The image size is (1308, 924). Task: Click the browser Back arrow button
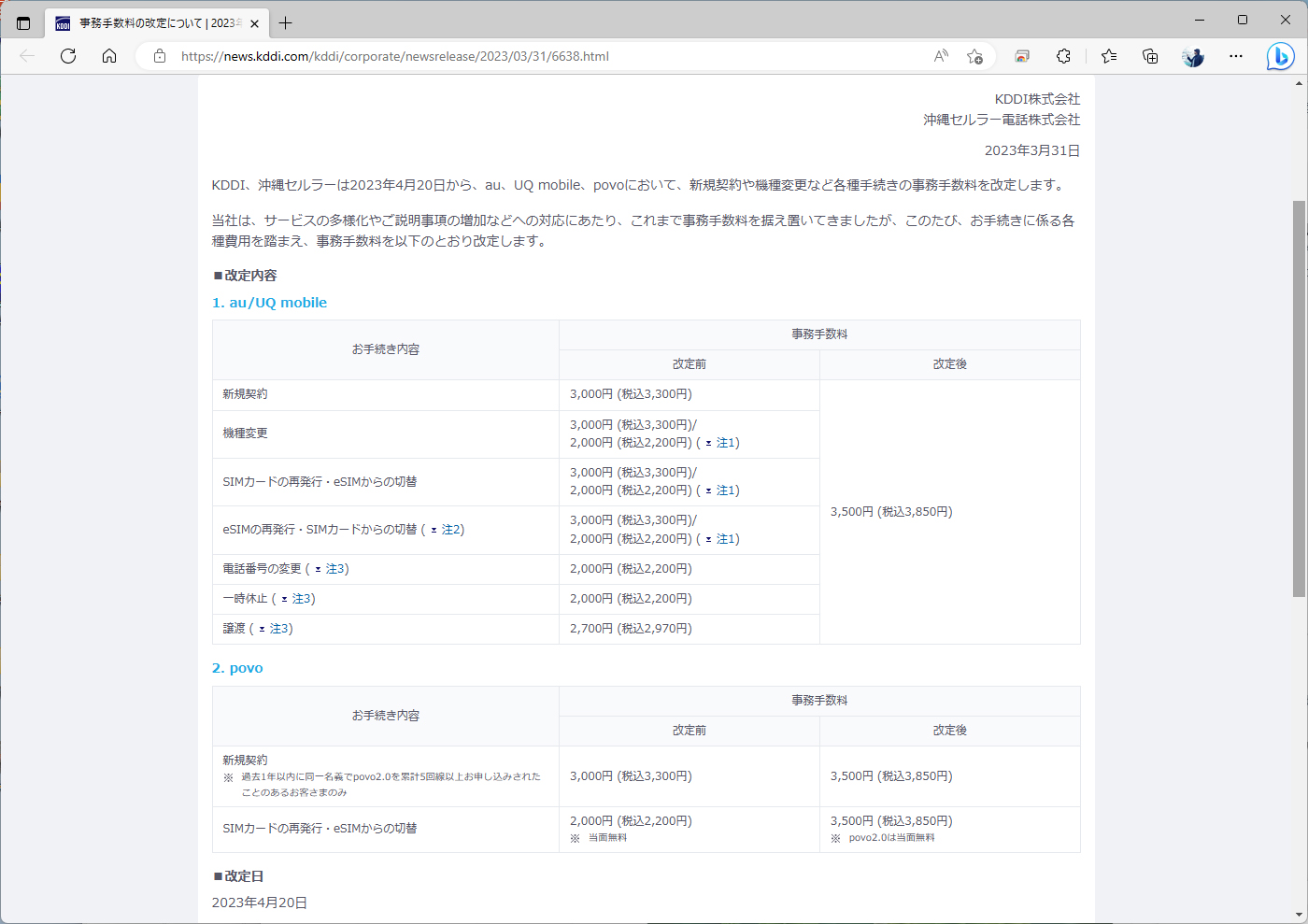point(27,56)
